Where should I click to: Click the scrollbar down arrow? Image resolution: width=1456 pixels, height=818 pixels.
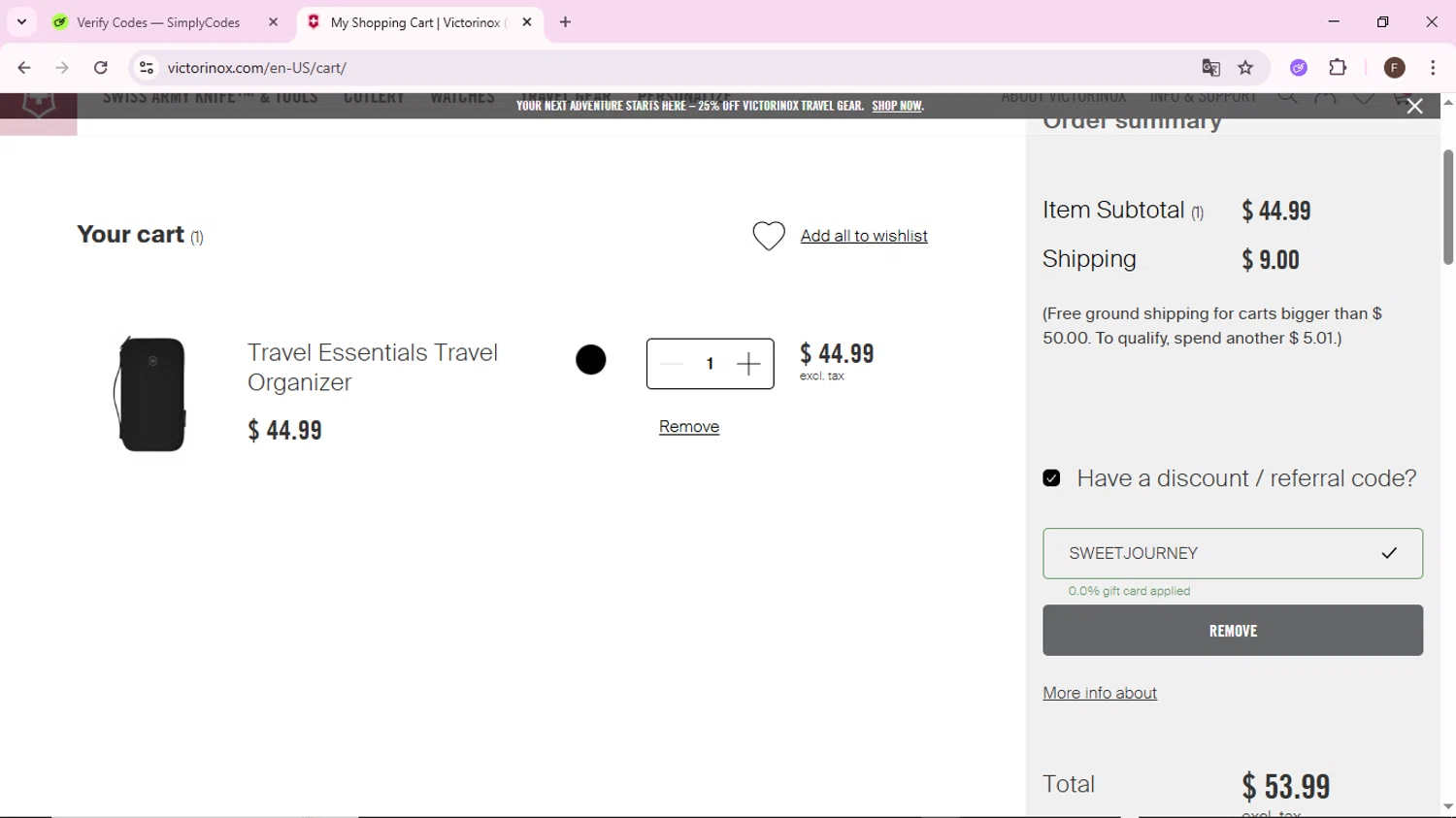pos(1448,806)
